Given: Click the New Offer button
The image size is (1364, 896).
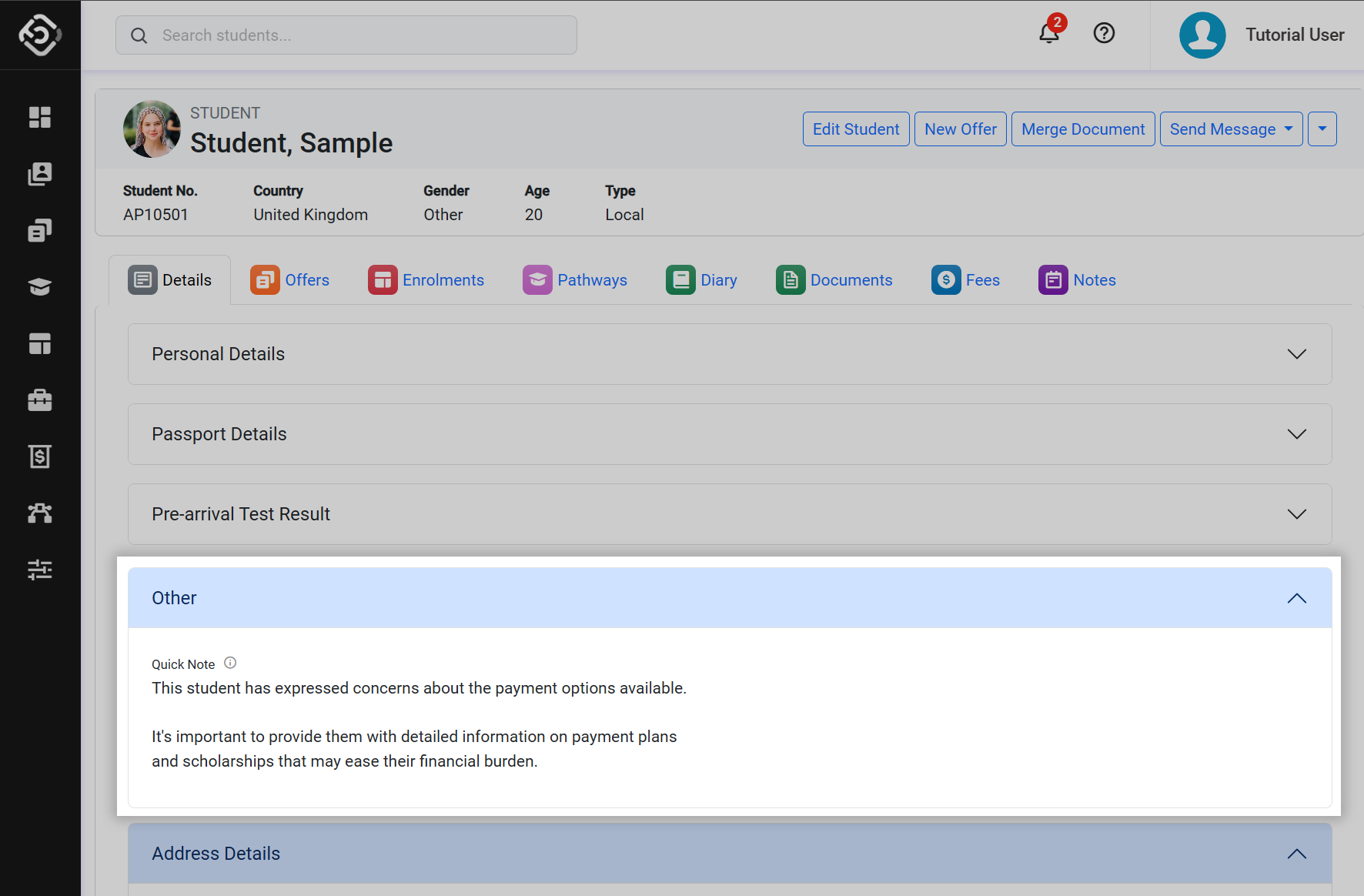Looking at the screenshot, I should coord(960,129).
